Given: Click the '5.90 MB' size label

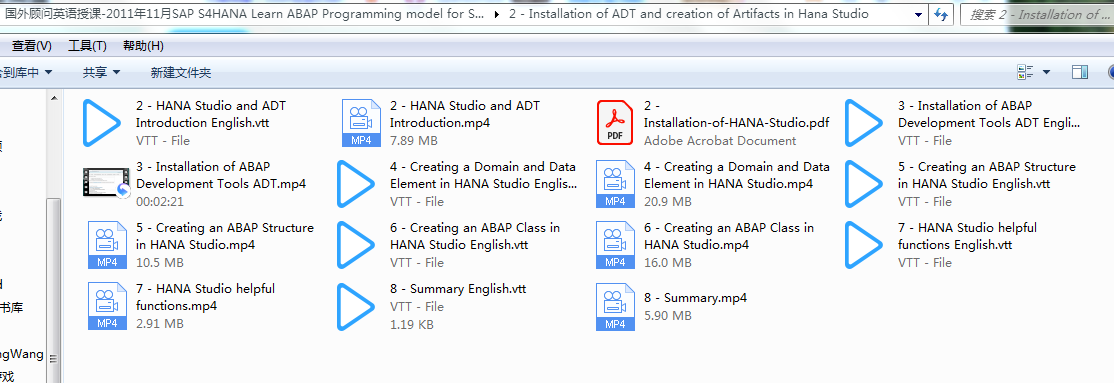Looking at the screenshot, I should 668,315.
